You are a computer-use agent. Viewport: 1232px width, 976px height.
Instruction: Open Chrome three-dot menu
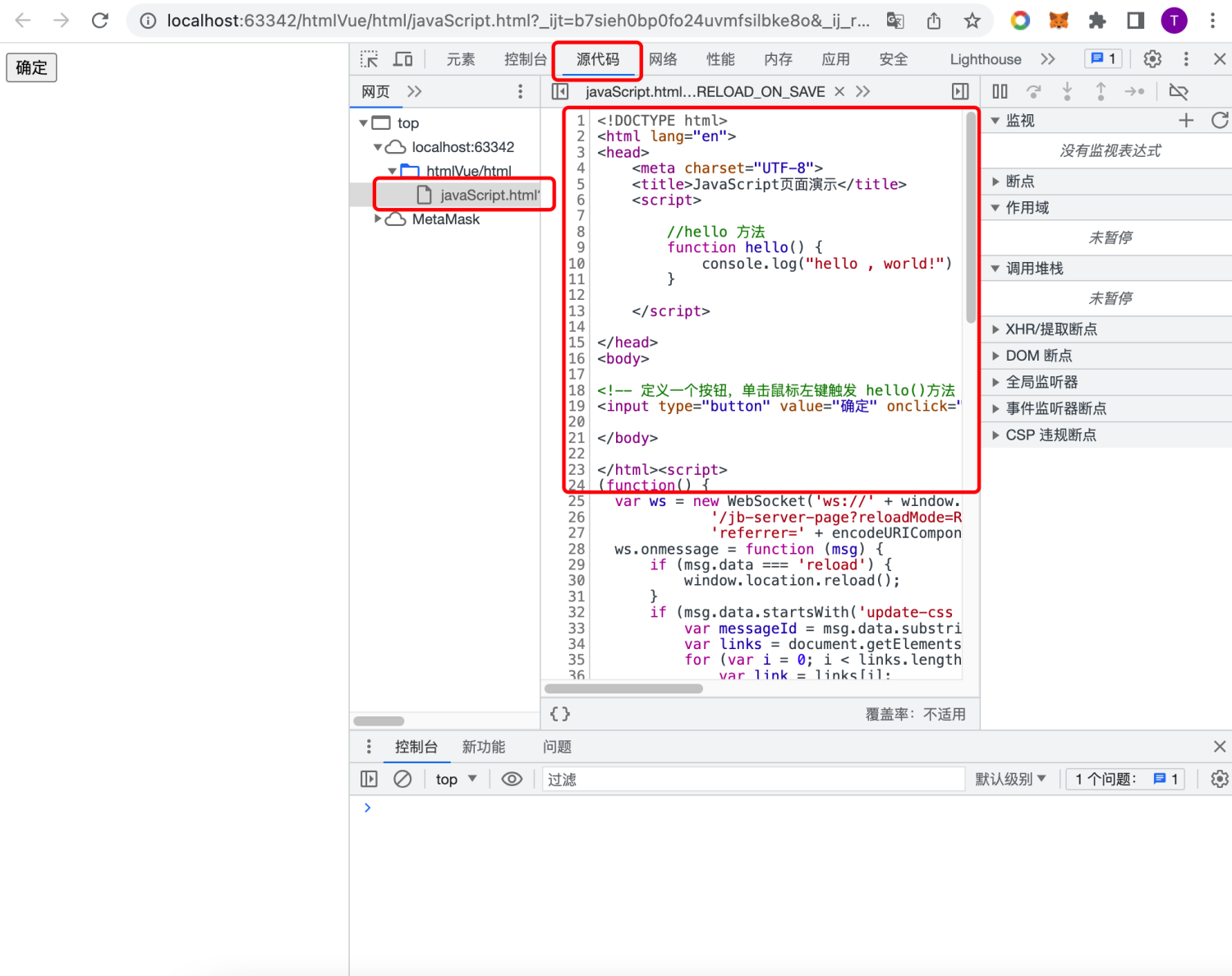click(1212, 21)
